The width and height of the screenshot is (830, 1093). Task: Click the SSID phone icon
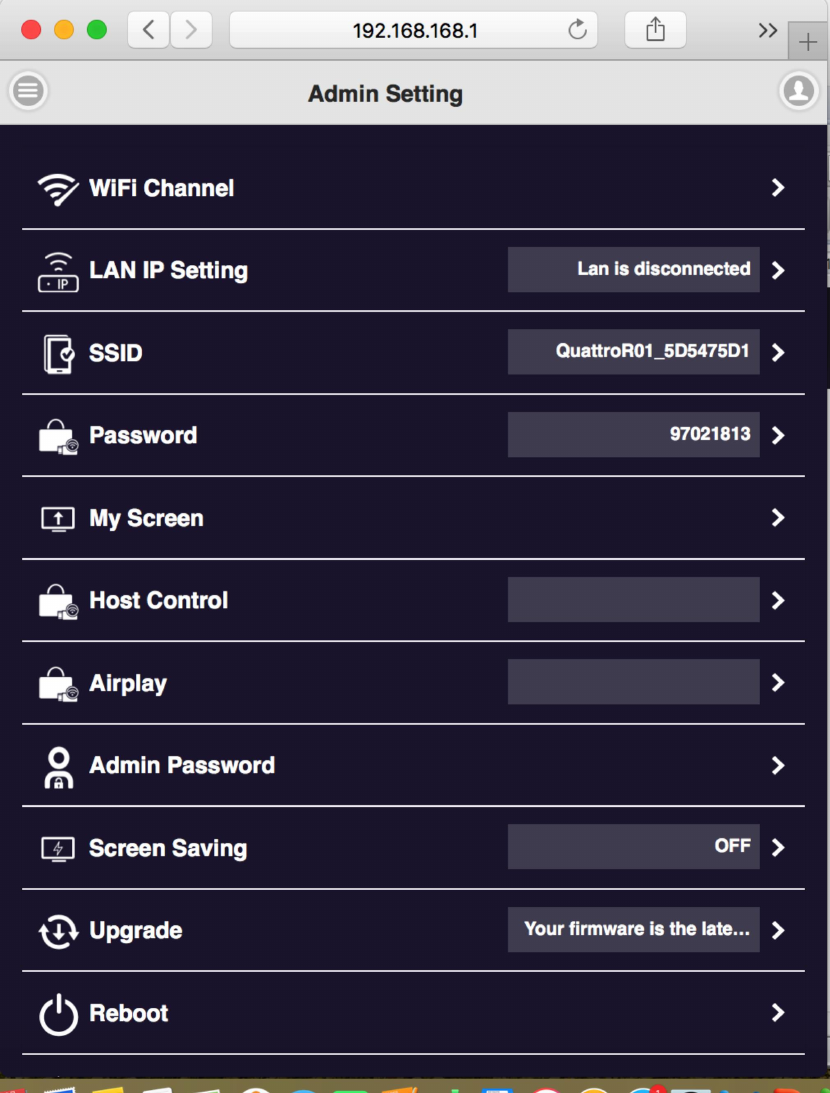(x=58, y=353)
